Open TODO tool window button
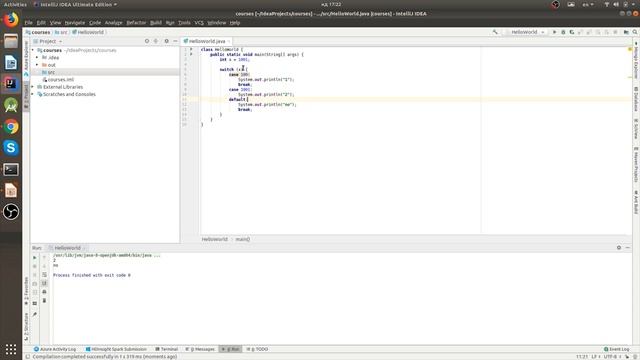The height and width of the screenshot is (360, 640). click(257, 349)
